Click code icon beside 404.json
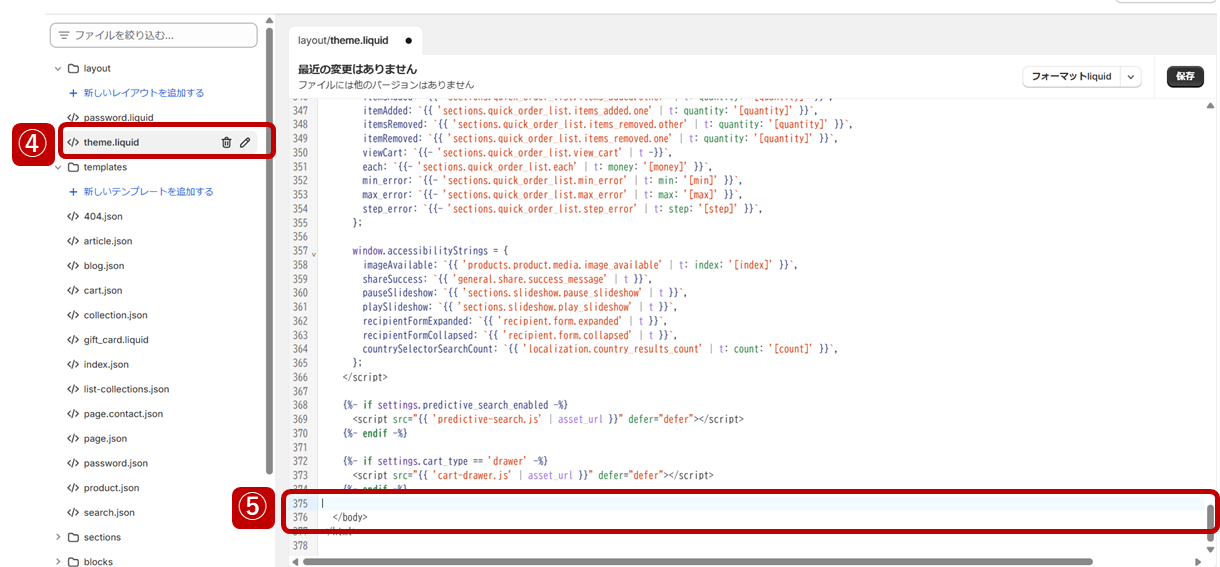This screenshot has height=567, width=1220. [73, 216]
